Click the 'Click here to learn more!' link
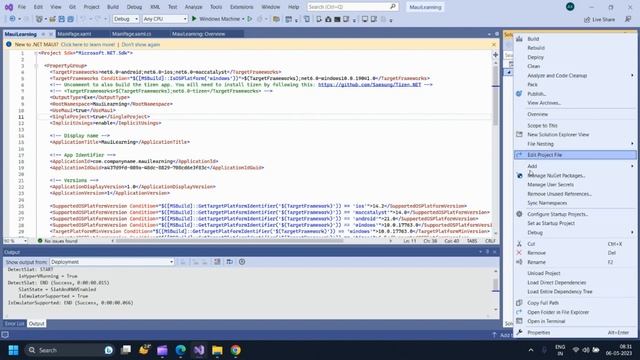640x360 pixels. [88, 44]
